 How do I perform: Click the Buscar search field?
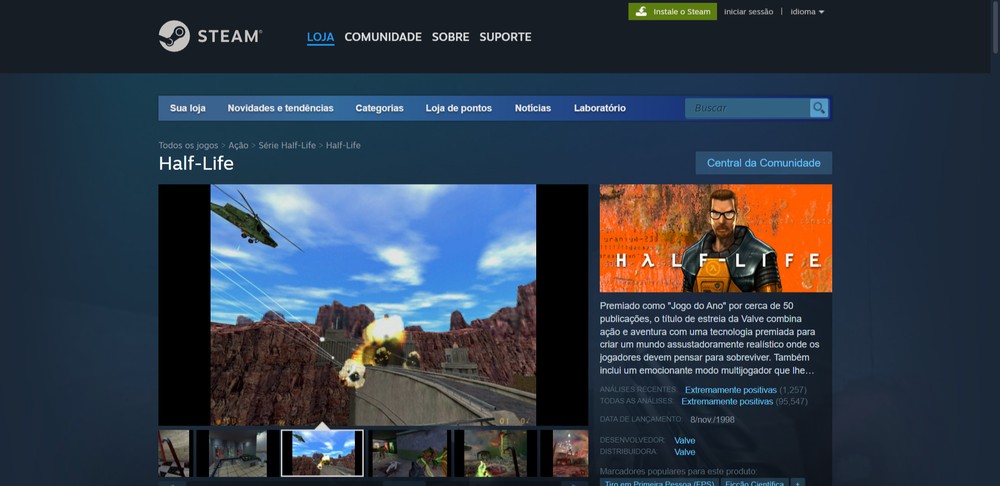tap(747, 108)
